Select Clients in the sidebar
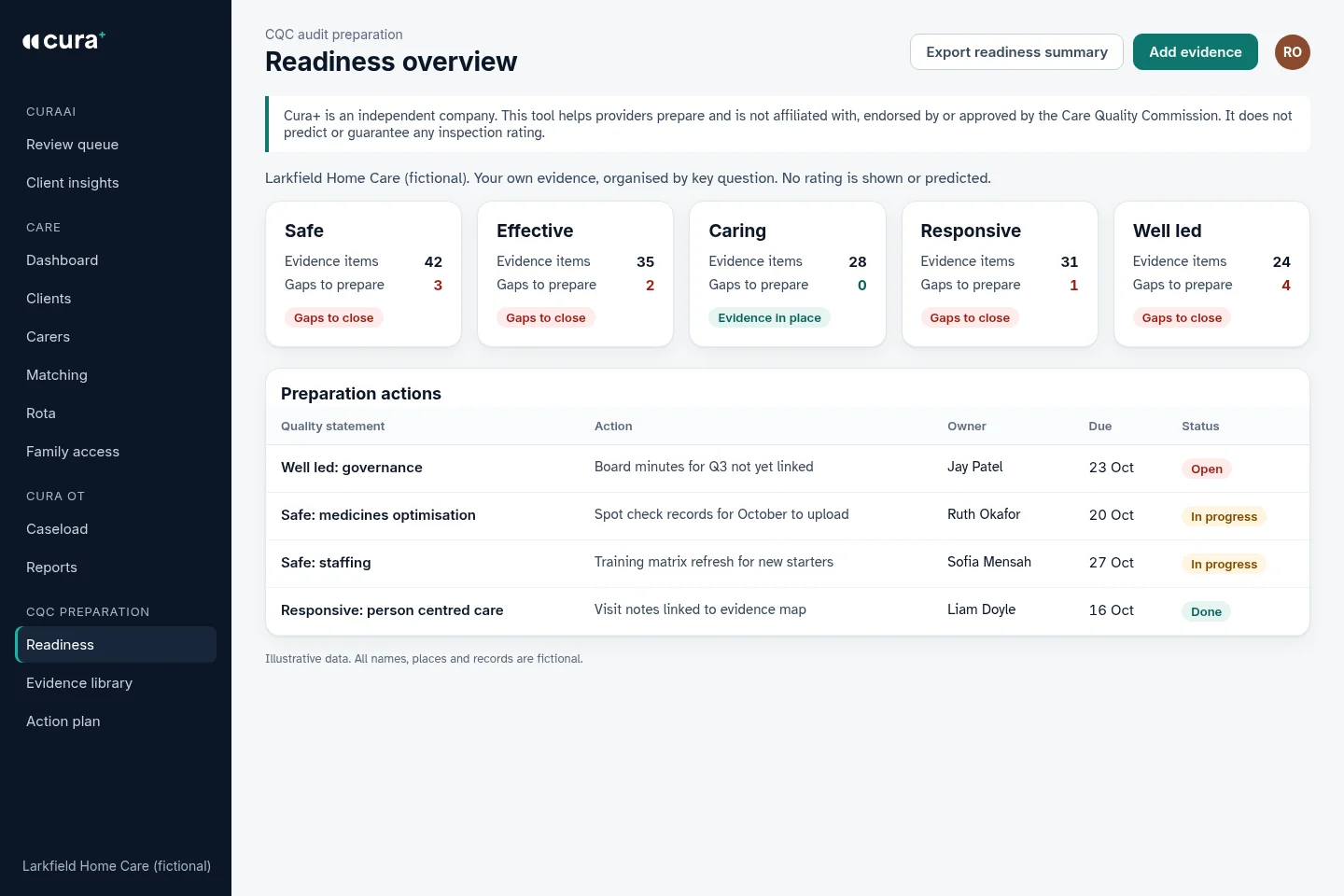Viewport: 1344px width, 896px height. (x=116, y=299)
